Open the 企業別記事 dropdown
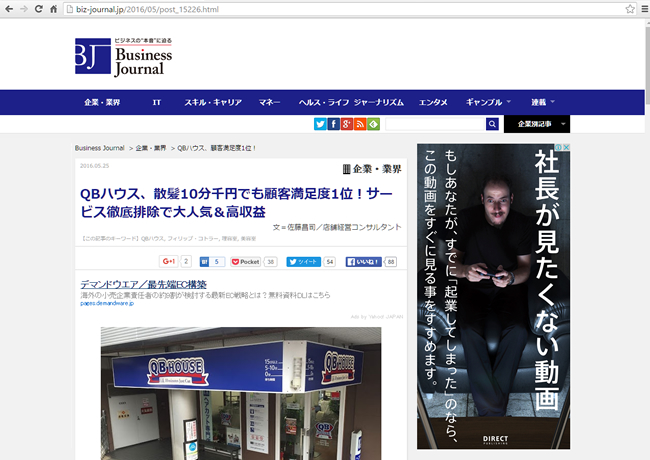The height and width of the screenshot is (460, 650). click(x=537, y=124)
